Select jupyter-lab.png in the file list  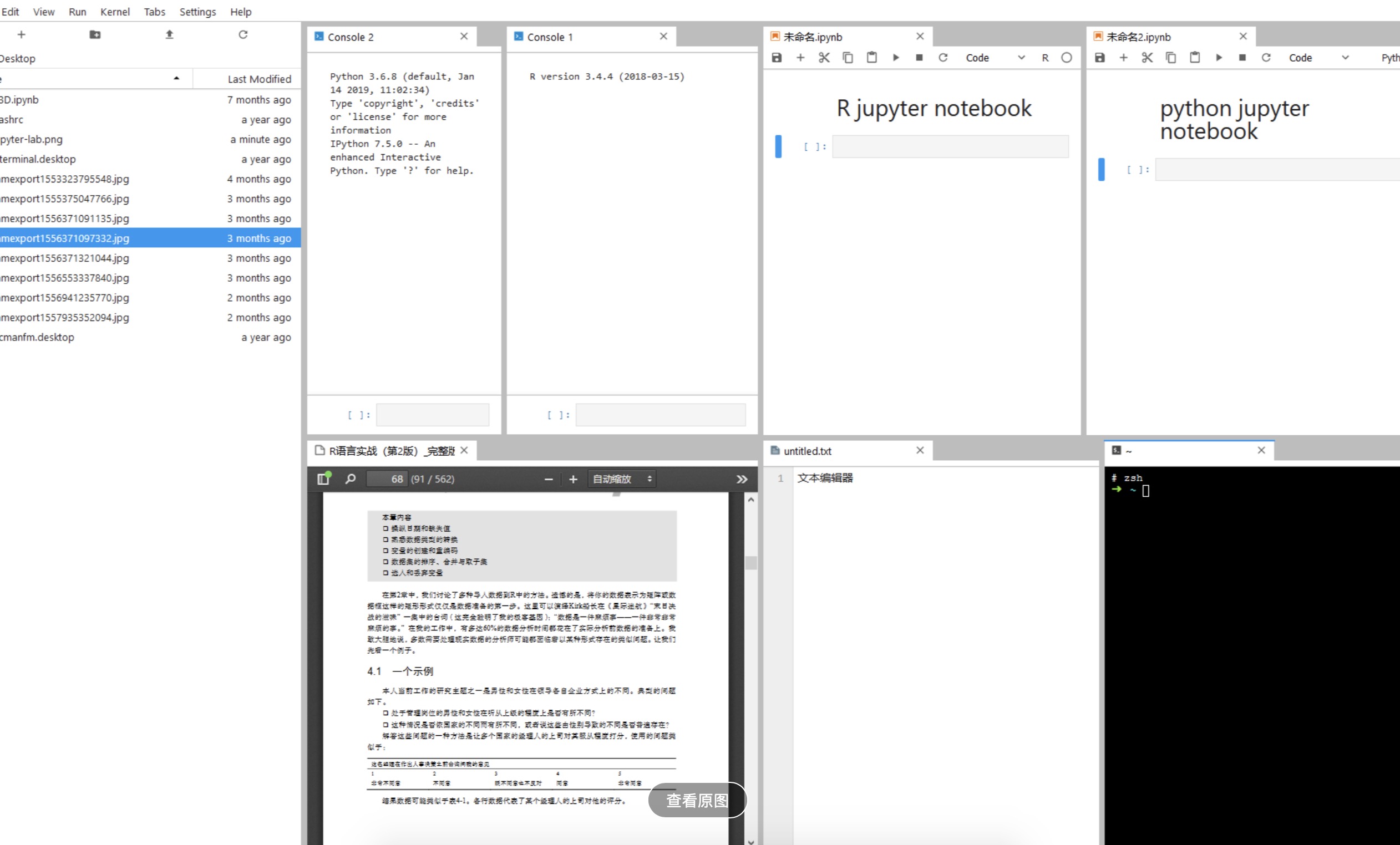click(32, 139)
